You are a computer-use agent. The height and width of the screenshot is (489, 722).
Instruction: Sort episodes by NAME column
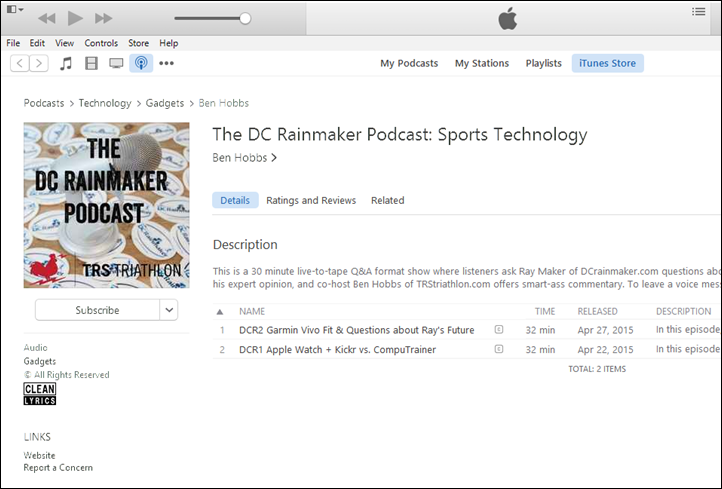click(252, 311)
